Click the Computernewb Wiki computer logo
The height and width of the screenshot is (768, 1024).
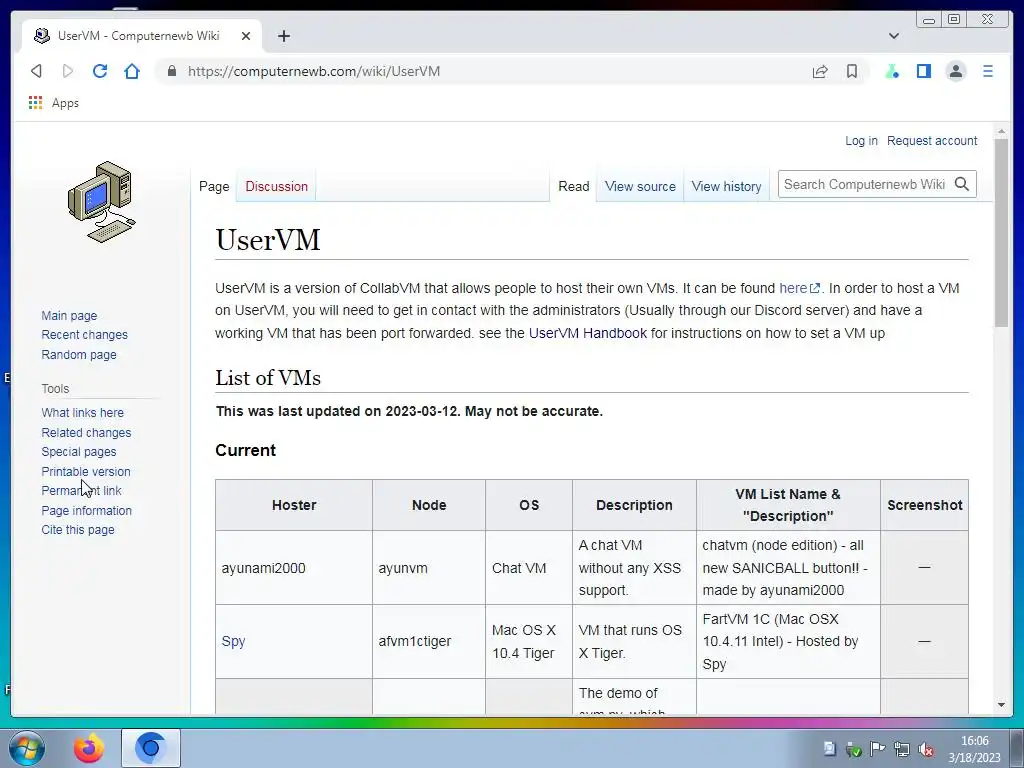[x=102, y=201]
